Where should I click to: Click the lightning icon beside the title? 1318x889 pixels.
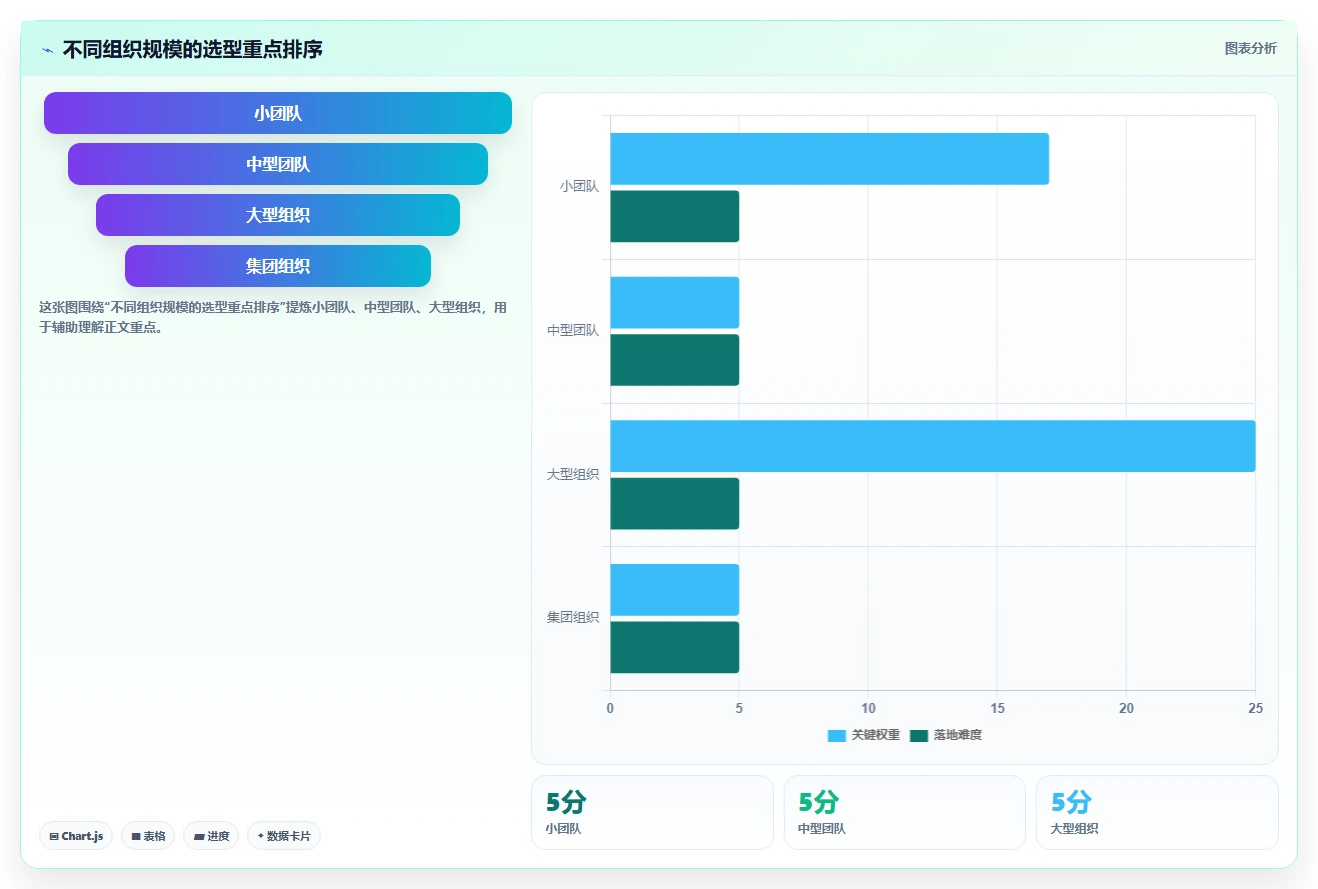pyautogui.click(x=47, y=50)
